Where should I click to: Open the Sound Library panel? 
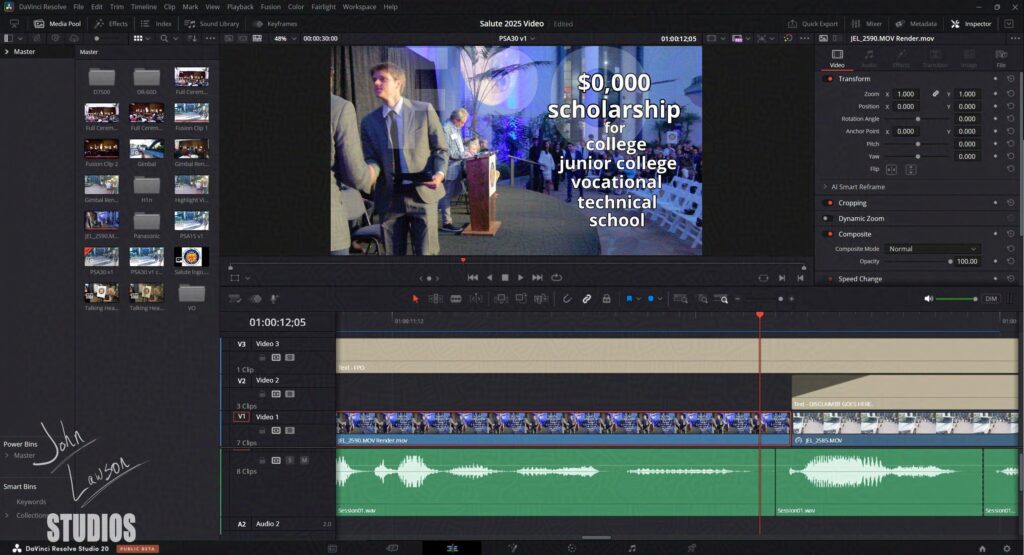pos(212,24)
